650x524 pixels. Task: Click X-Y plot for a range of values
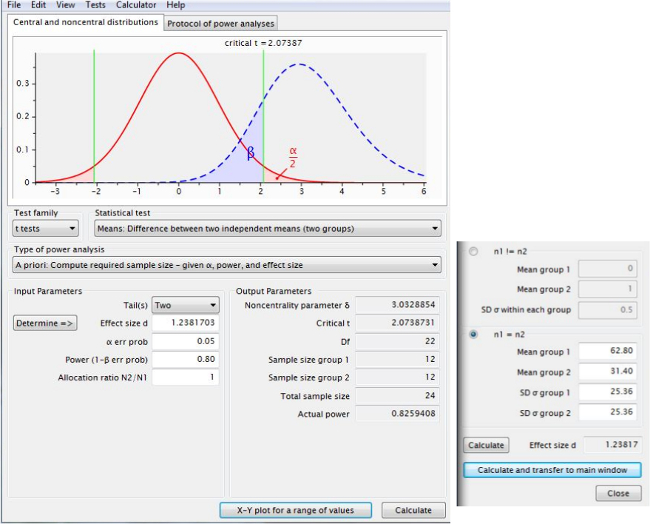tap(295, 510)
